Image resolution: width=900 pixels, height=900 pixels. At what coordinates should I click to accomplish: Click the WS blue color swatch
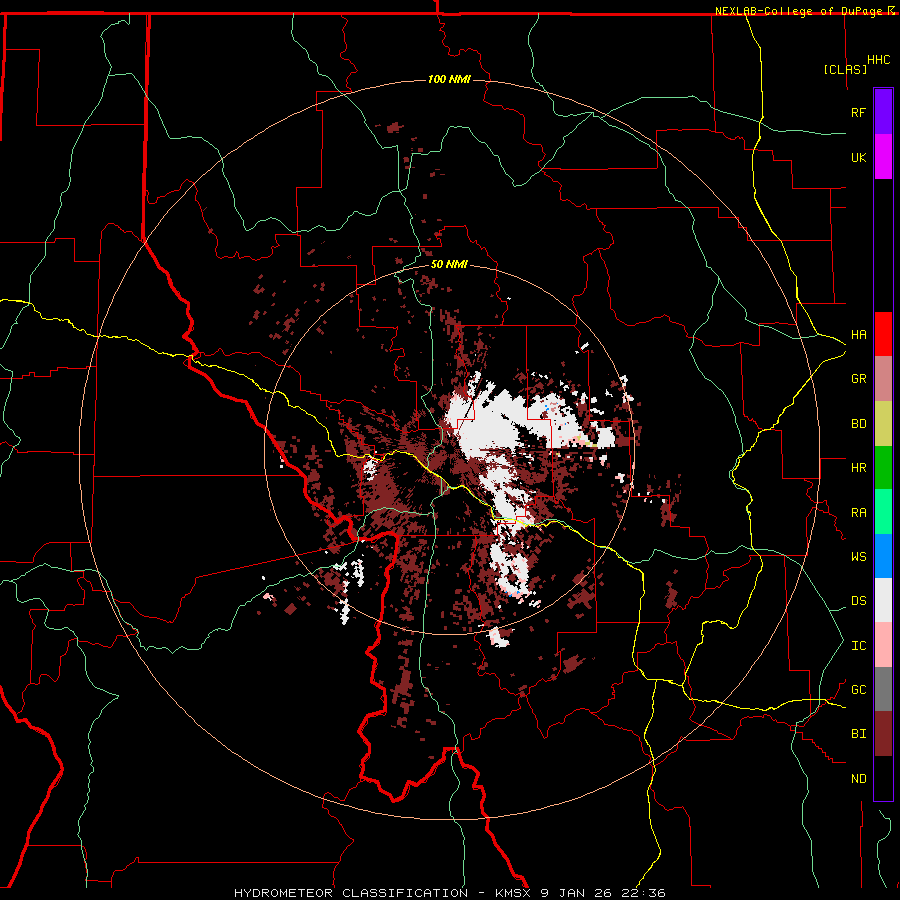(883, 556)
